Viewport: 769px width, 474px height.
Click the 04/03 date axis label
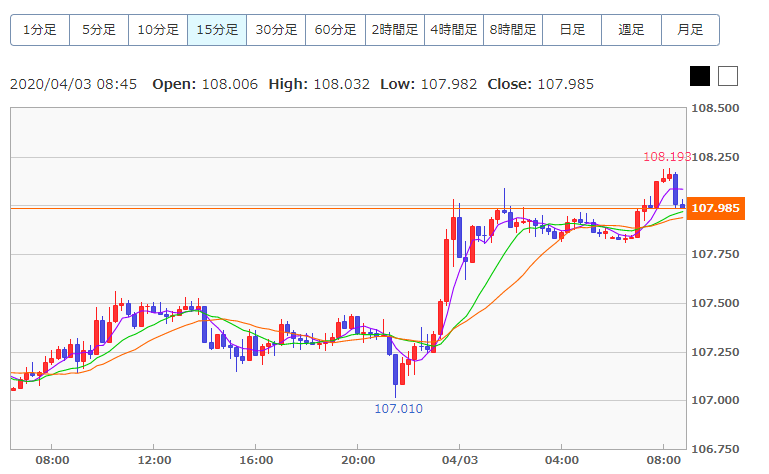(x=460, y=460)
